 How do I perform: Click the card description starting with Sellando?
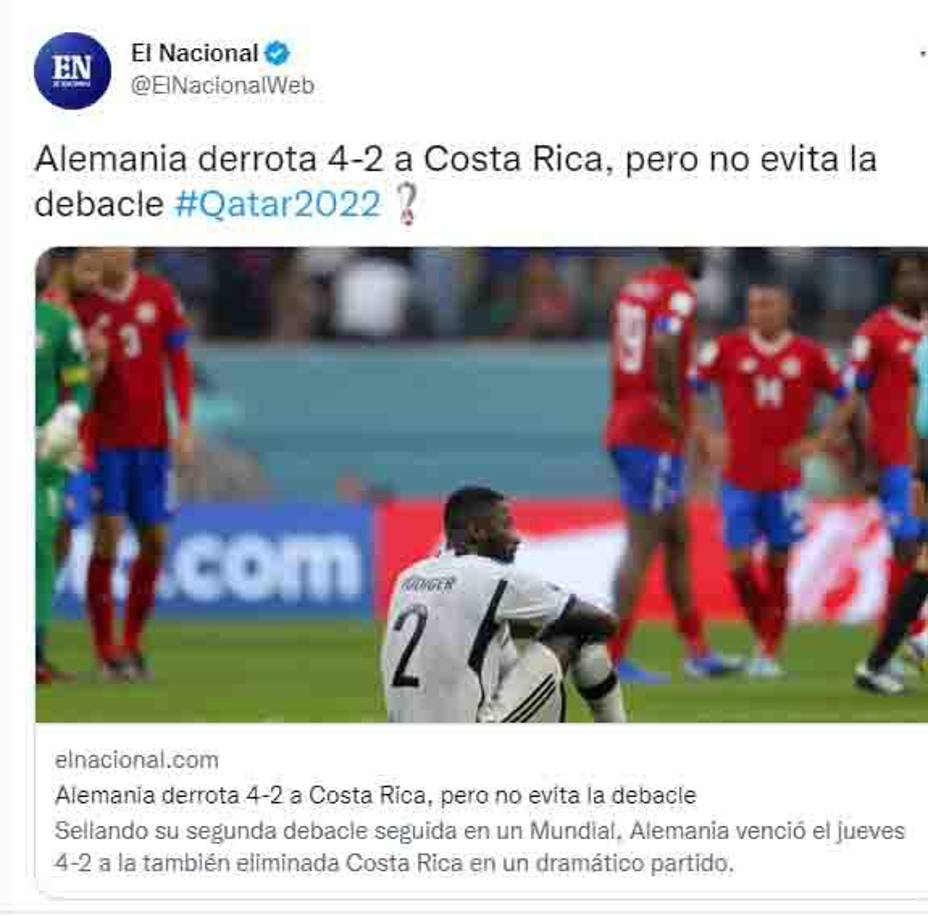point(480,847)
